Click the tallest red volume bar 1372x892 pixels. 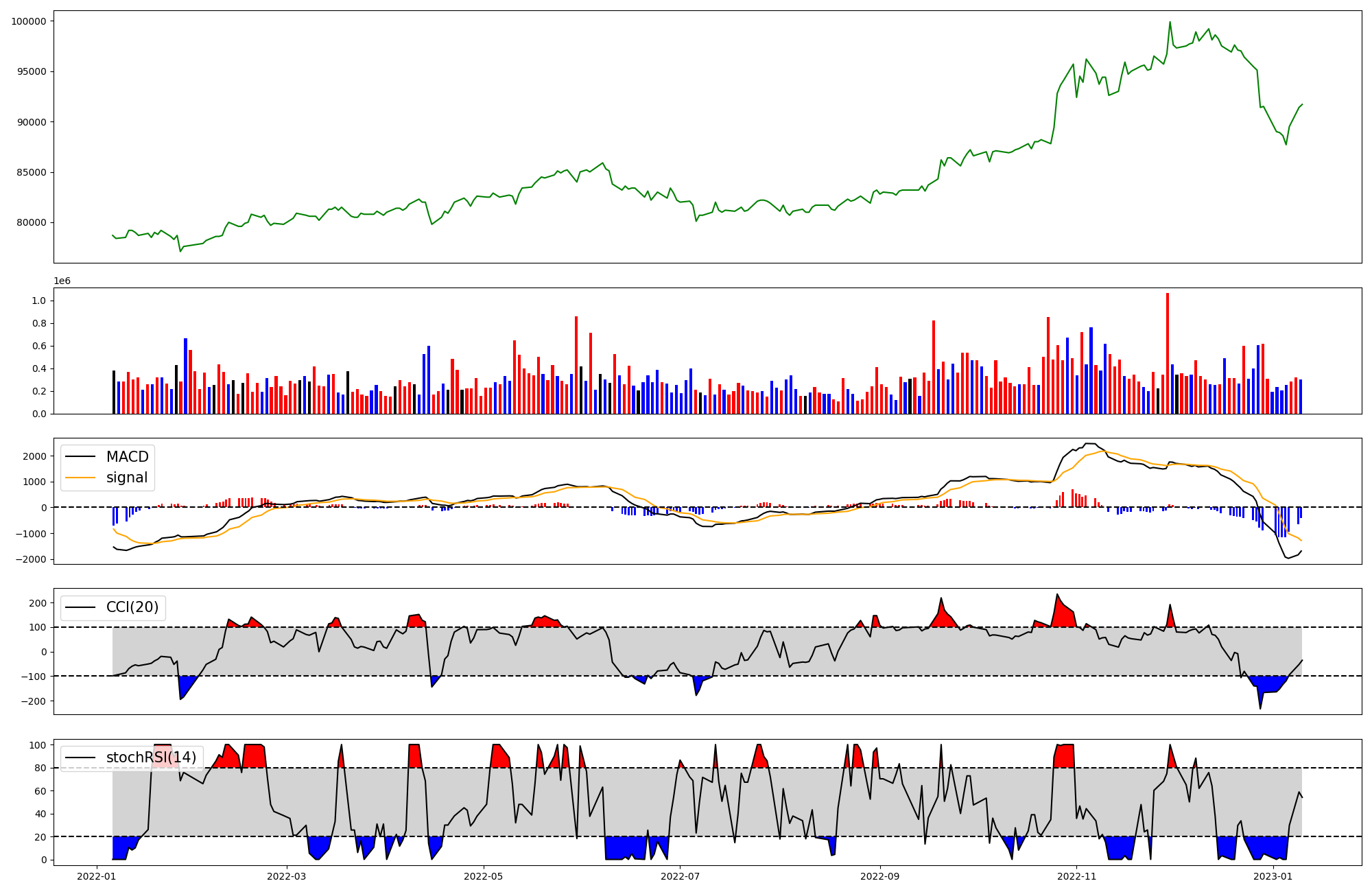(1168, 353)
